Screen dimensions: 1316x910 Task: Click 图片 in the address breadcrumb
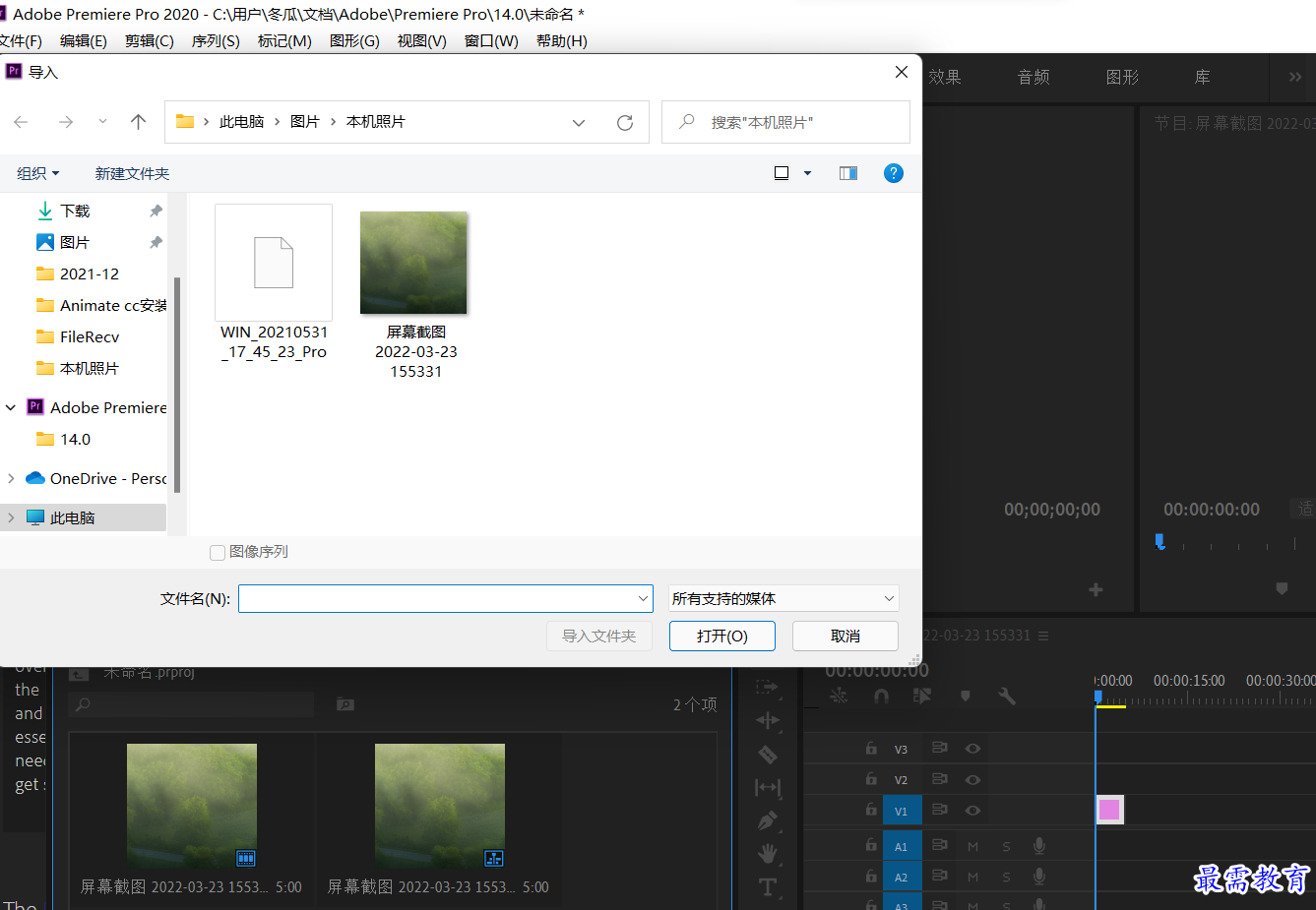(x=305, y=122)
